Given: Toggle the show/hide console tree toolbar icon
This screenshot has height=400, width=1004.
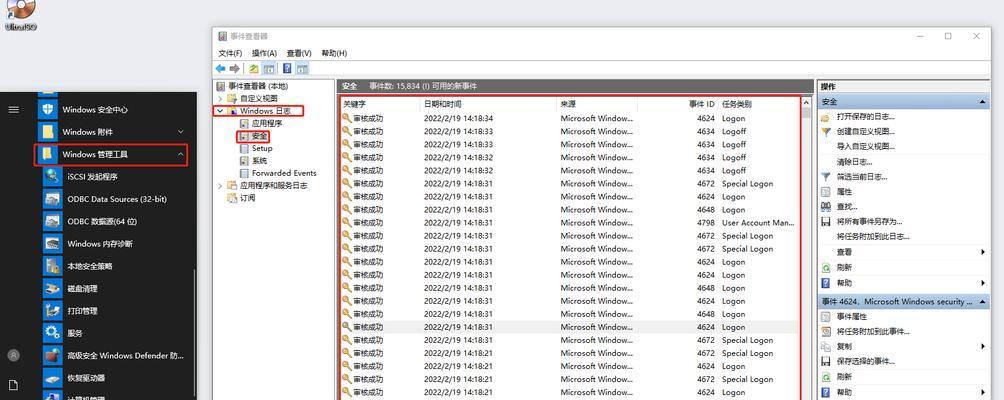Looking at the screenshot, I should click(x=269, y=68).
